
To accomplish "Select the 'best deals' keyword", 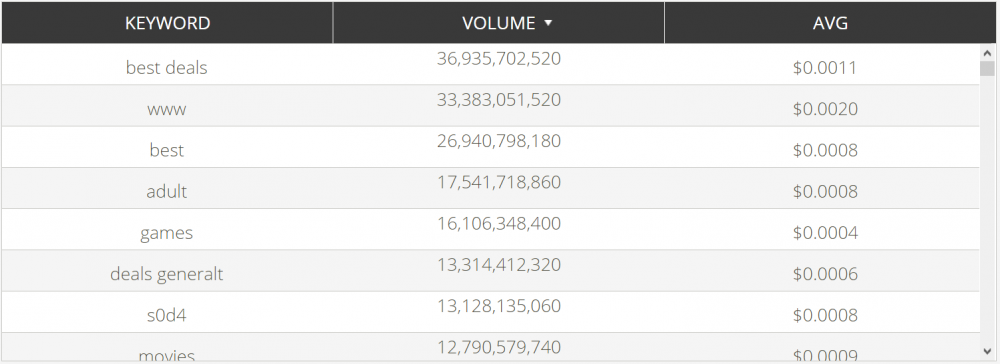I will pos(166,68).
